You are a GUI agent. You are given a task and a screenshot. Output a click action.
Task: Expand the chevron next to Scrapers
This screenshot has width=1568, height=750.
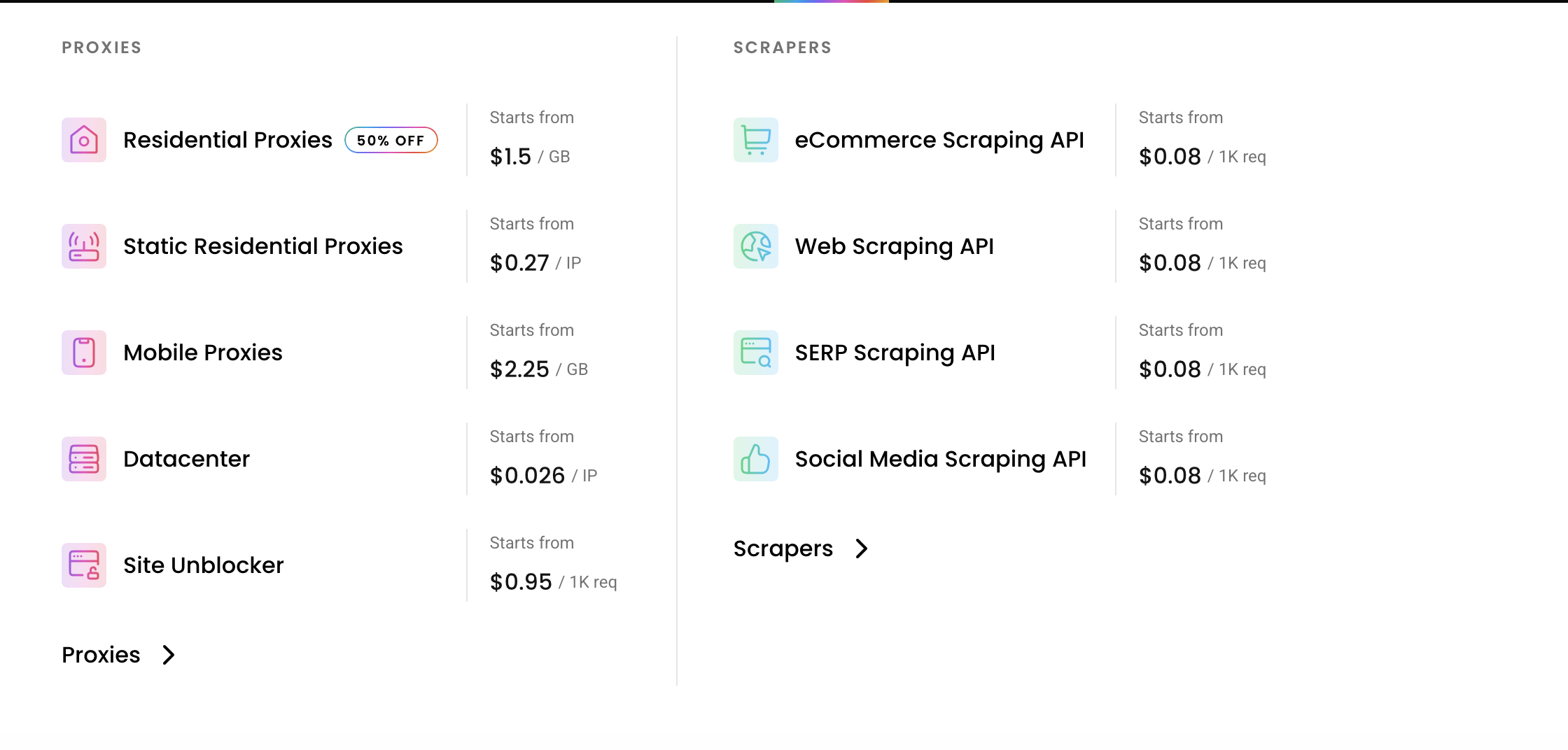pos(861,549)
